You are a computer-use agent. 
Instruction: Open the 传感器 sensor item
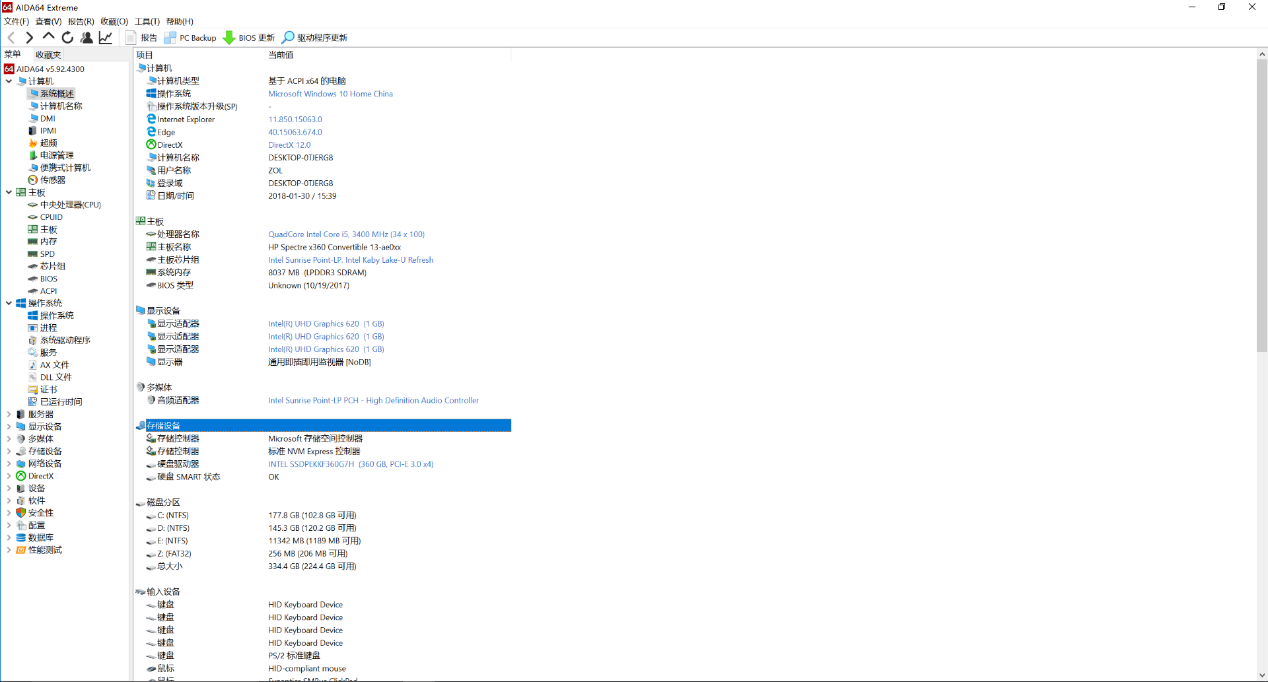[46, 180]
